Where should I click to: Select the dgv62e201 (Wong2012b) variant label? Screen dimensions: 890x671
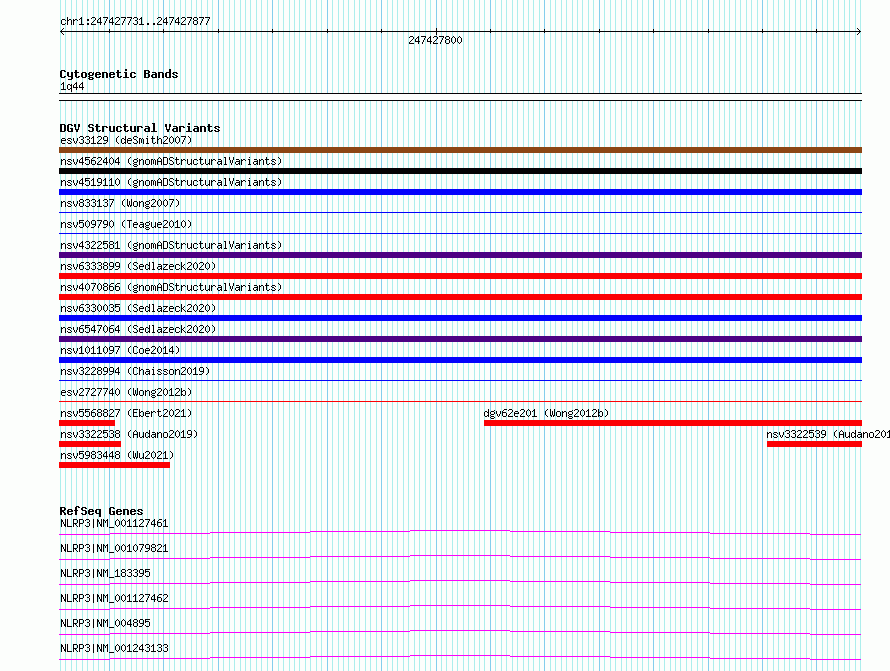pyautogui.click(x=545, y=413)
